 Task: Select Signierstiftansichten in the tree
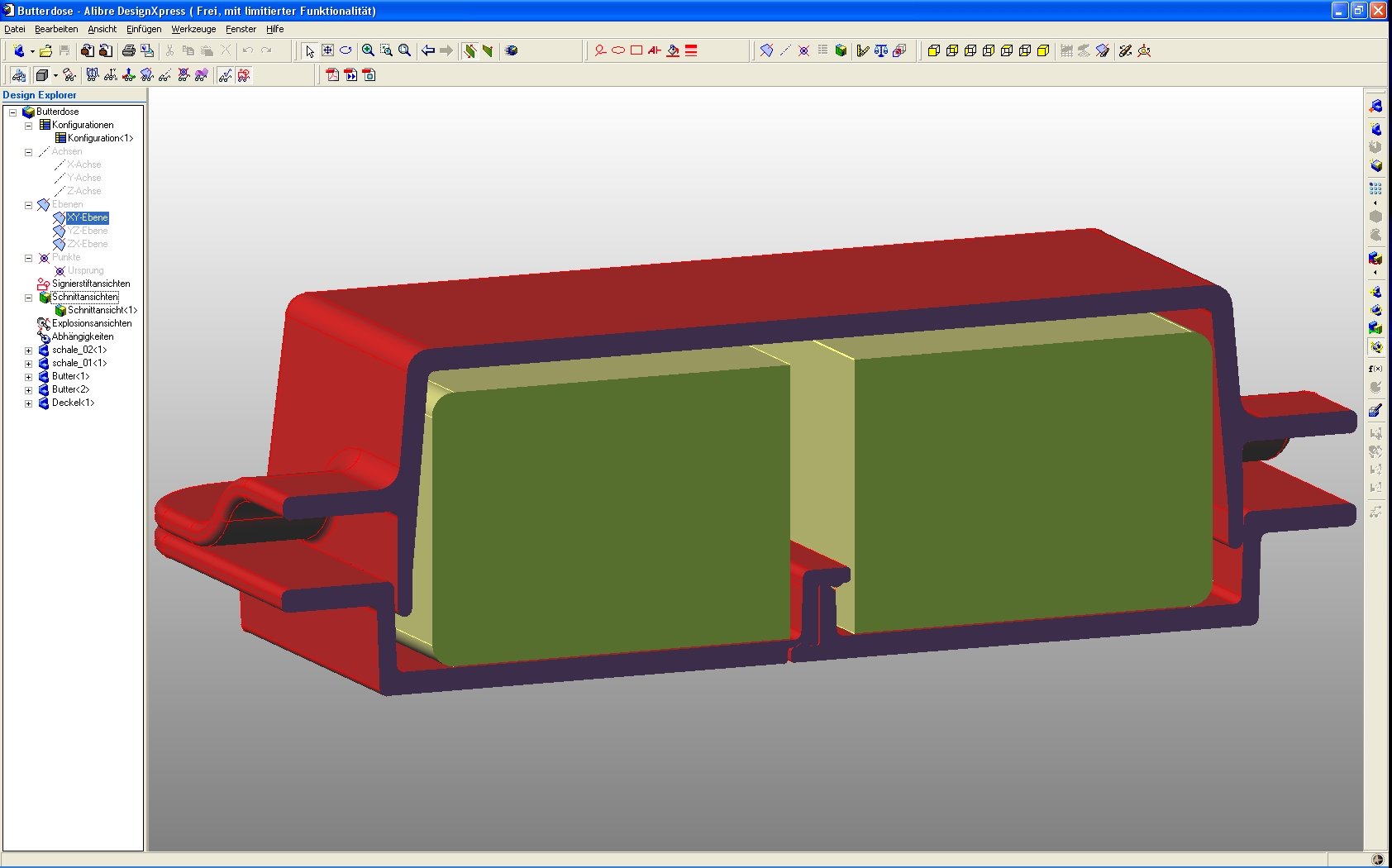(x=91, y=284)
